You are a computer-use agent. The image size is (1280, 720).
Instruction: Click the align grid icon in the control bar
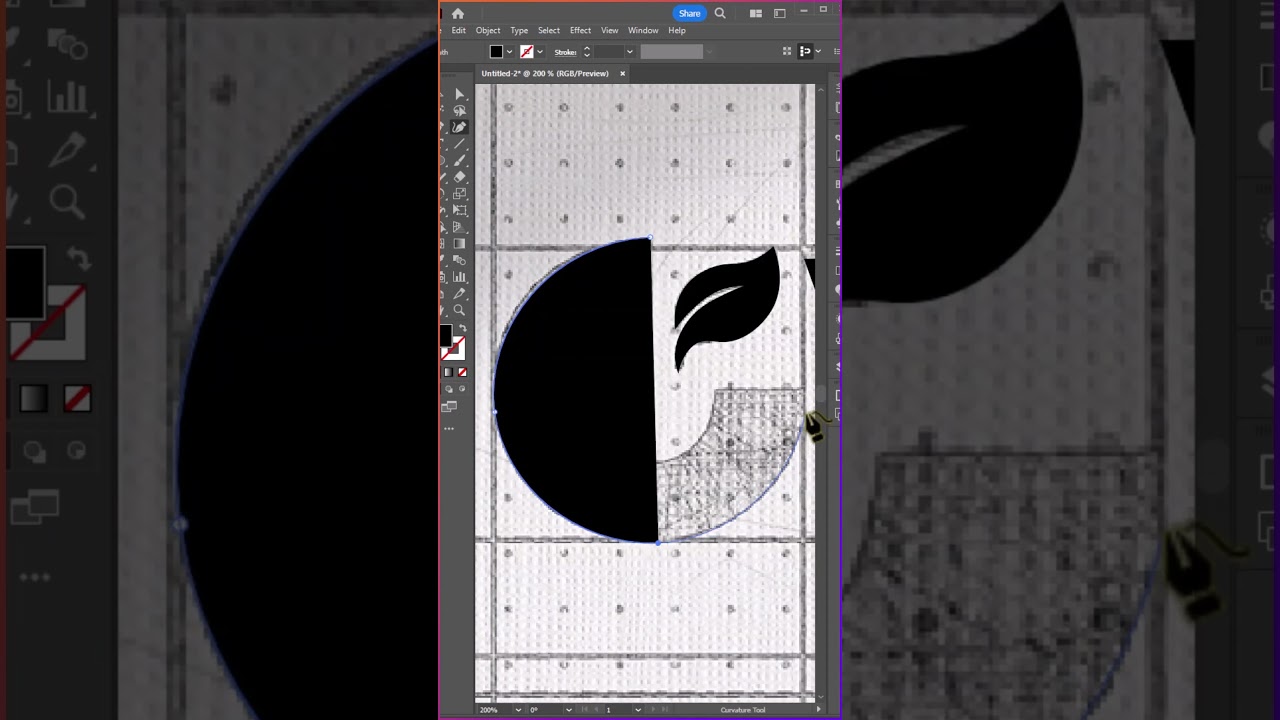point(787,51)
